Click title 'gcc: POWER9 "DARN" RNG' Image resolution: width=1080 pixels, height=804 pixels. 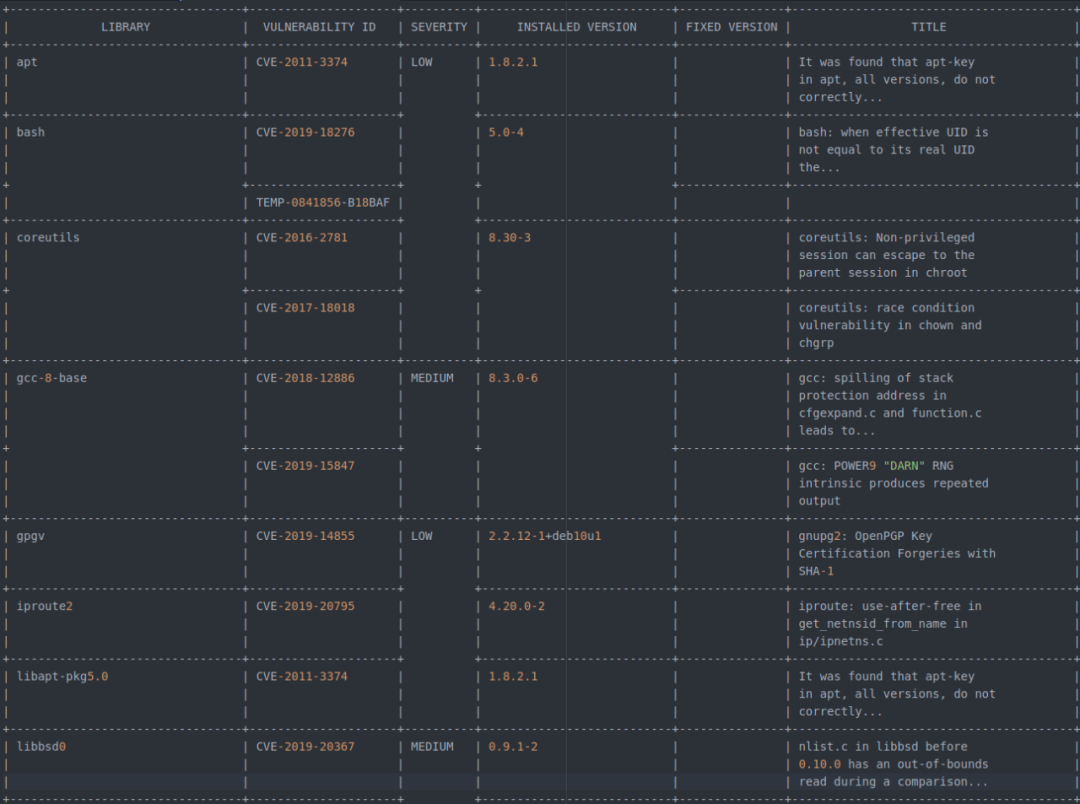pyautogui.click(x=876, y=466)
